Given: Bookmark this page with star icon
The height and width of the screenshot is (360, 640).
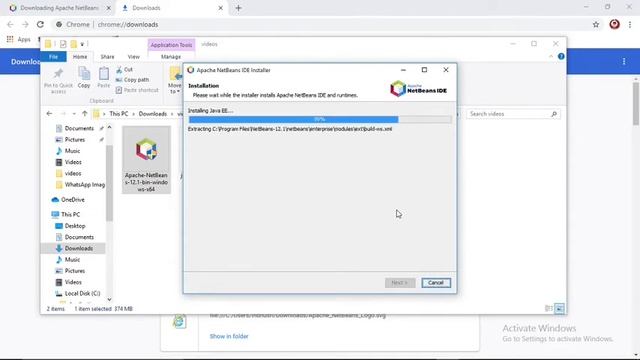Looking at the screenshot, I should pyautogui.click(x=596, y=24).
